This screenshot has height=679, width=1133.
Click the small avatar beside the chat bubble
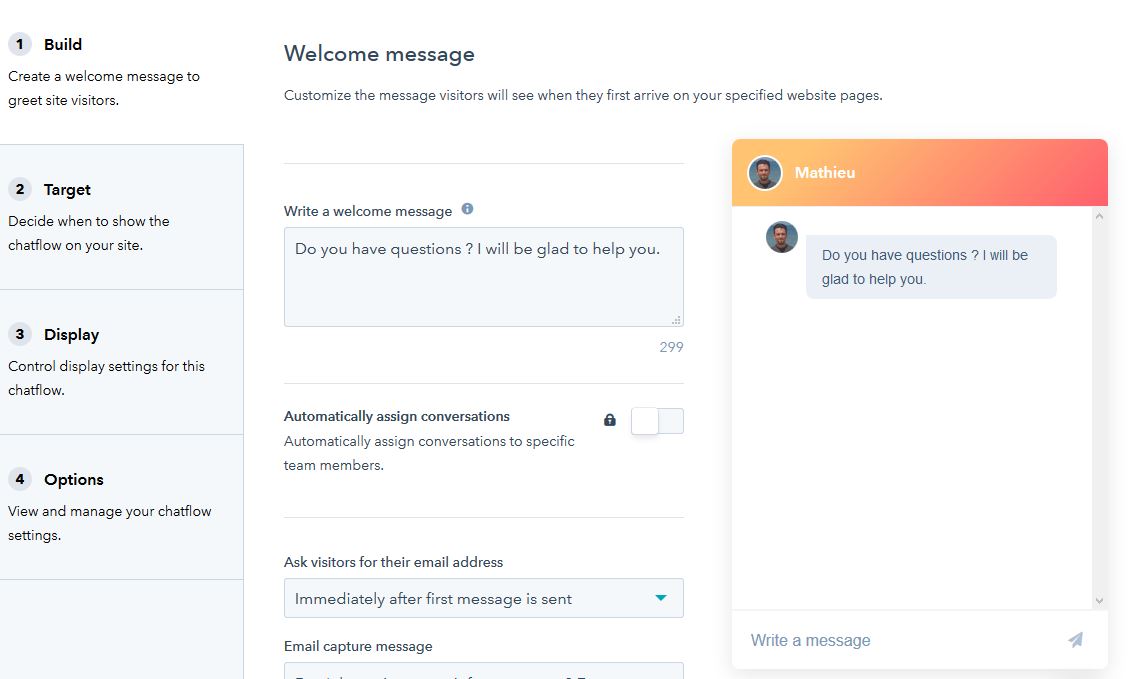782,237
